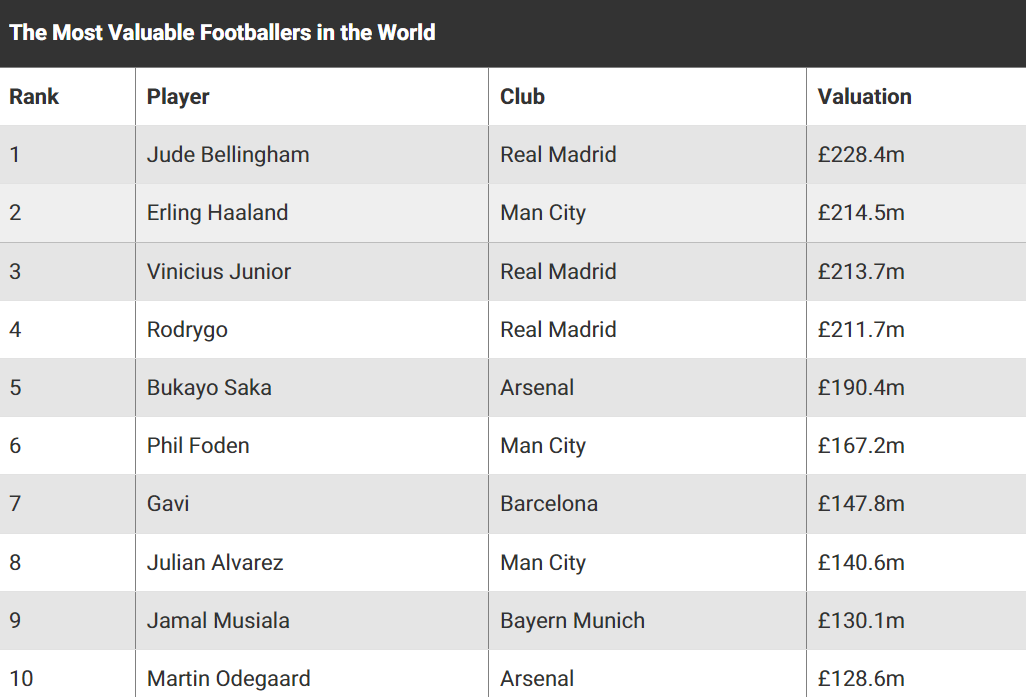Select the Bayern Munich club cell
1026x697 pixels.
tap(572, 621)
